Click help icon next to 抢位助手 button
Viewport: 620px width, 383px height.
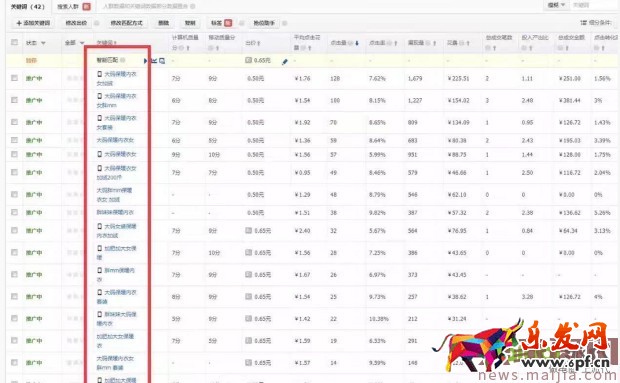pyautogui.click(x=285, y=23)
